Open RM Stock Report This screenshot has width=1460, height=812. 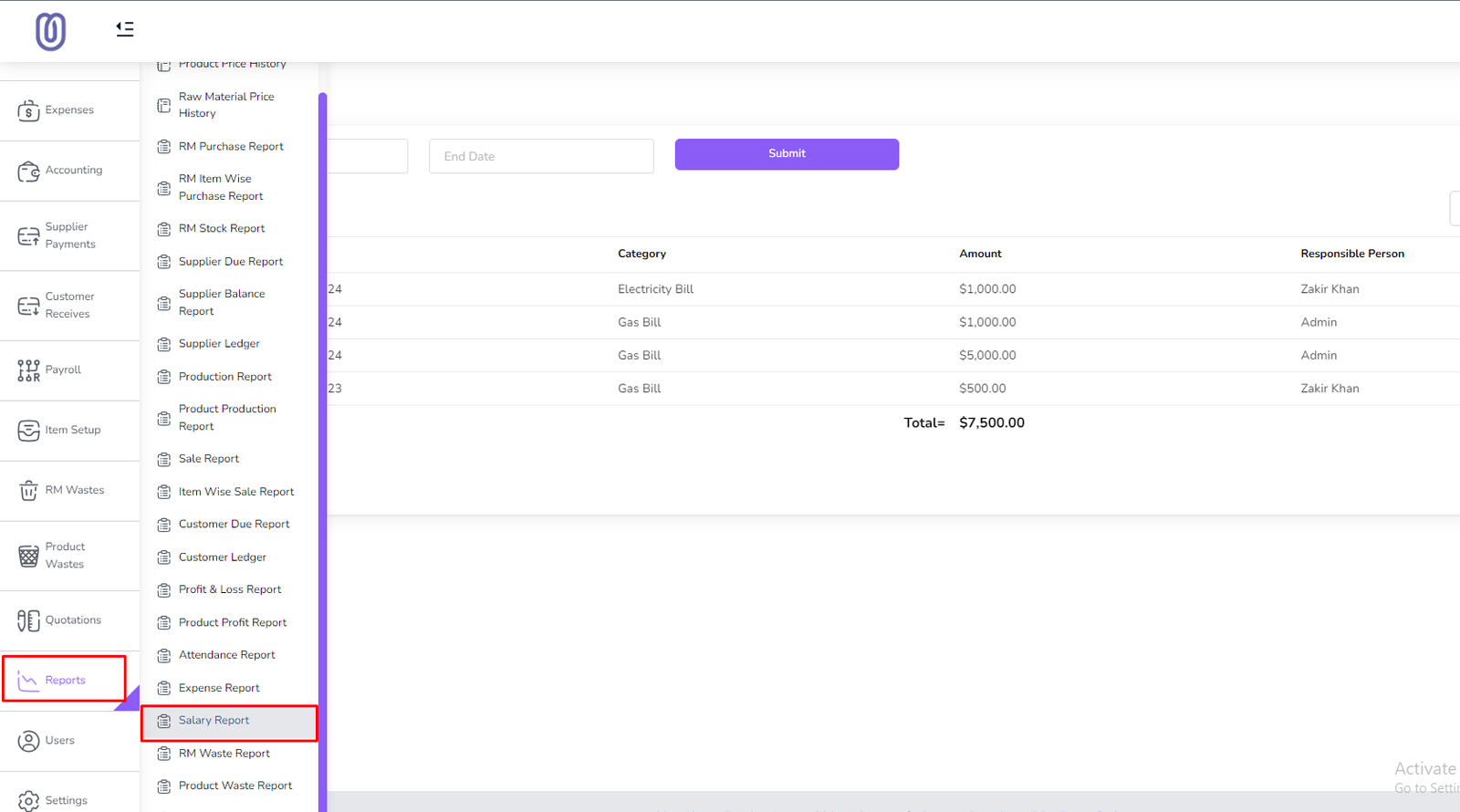pyautogui.click(x=221, y=229)
